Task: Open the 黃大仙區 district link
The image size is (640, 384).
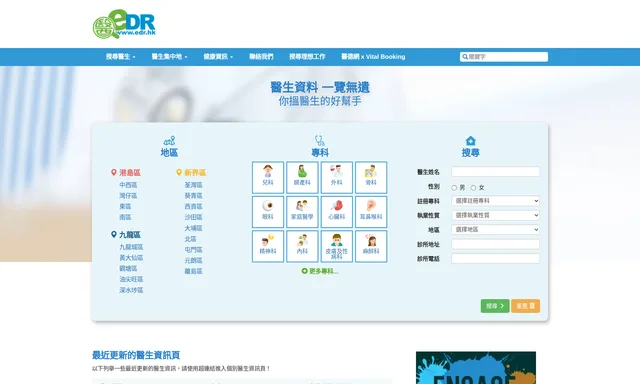Action: click(131, 258)
